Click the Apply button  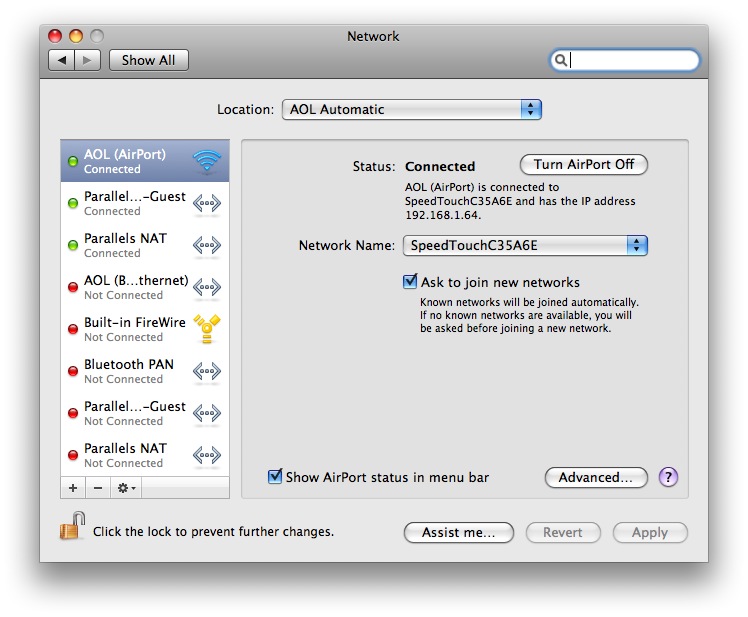tap(650, 532)
